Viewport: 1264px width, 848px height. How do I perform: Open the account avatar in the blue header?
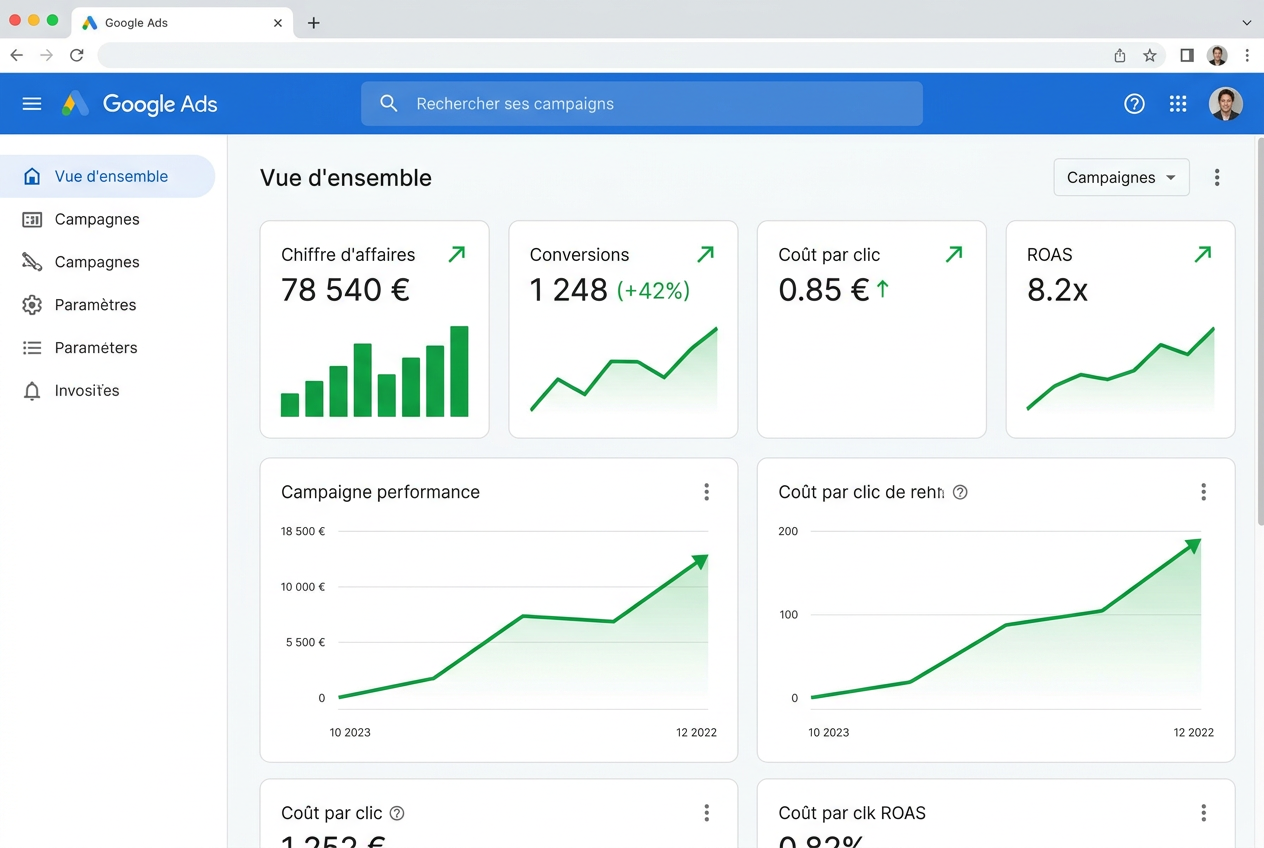pos(1225,104)
